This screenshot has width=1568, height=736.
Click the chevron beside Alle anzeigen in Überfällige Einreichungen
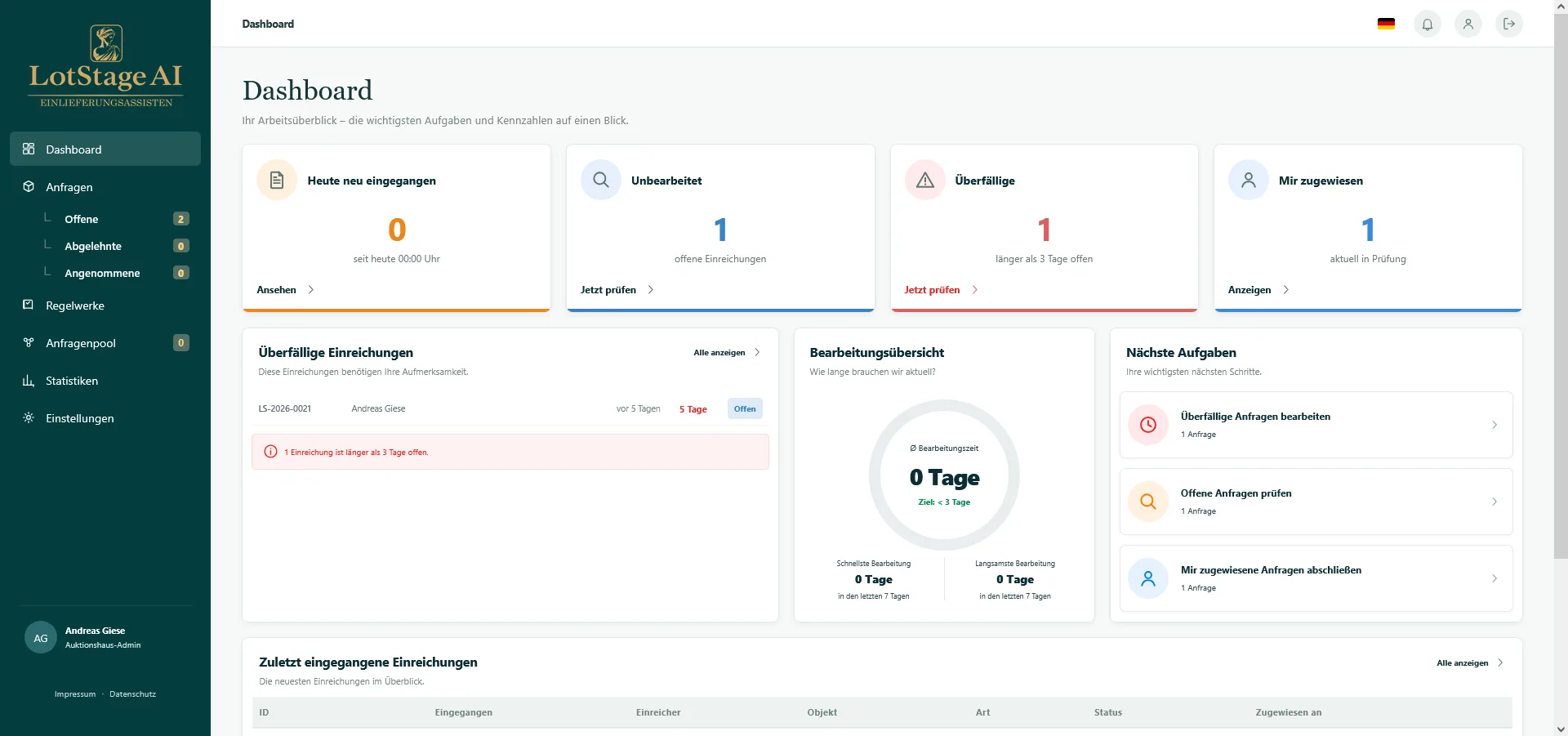click(x=757, y=353)
